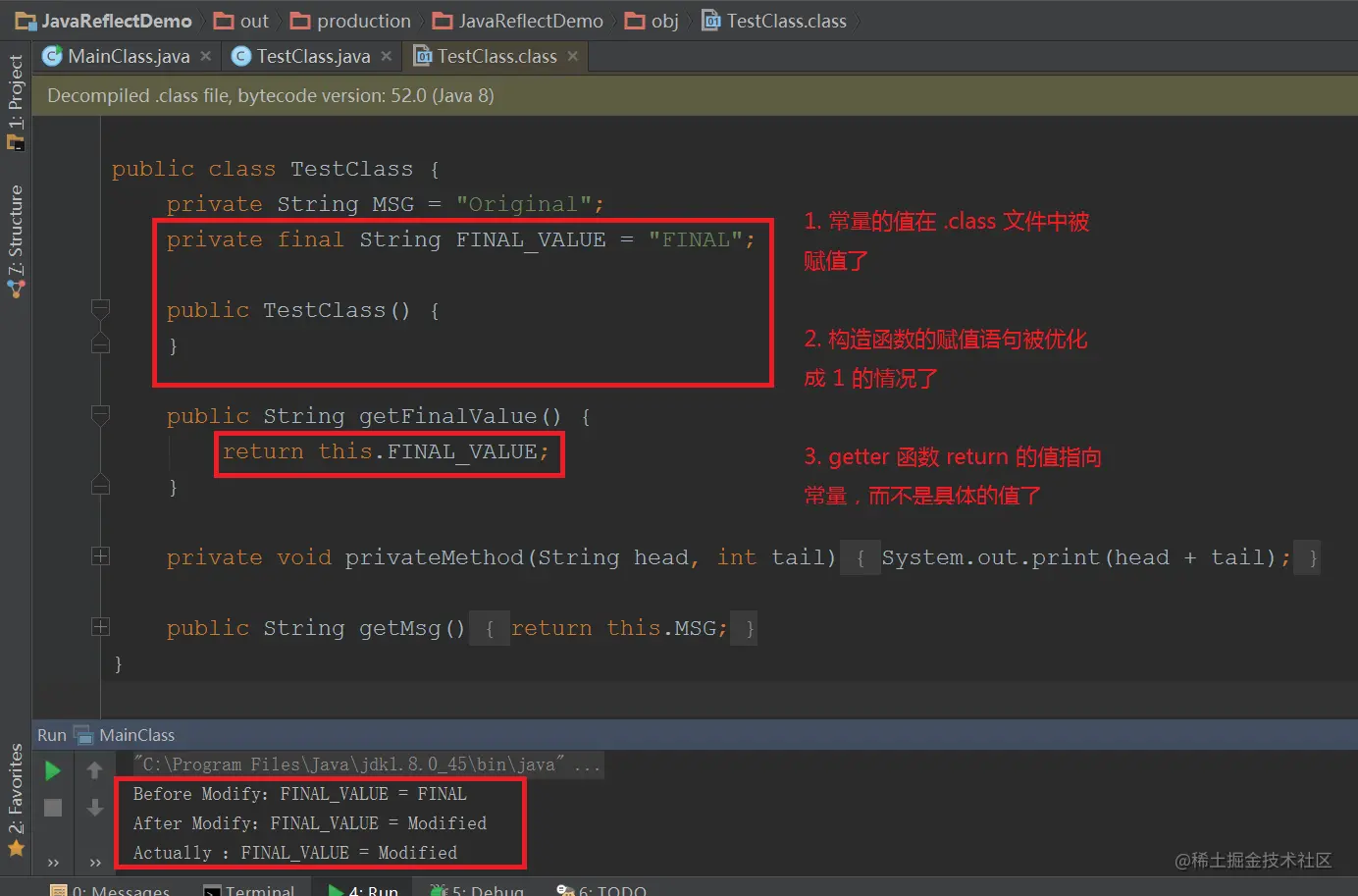
Task: Expand the privateMethod folded block
Action: [x=100, y=556]
